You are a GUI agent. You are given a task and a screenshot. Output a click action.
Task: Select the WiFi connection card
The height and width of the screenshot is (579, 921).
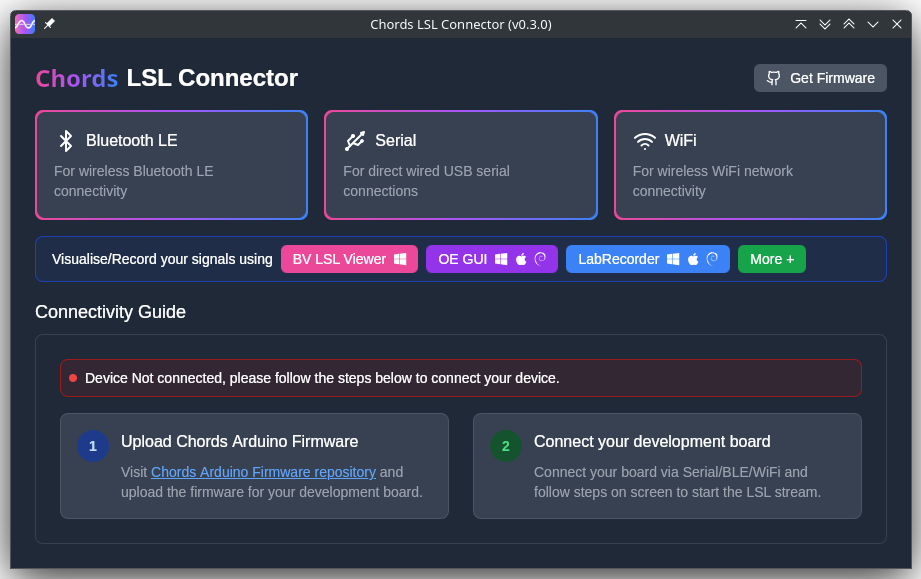(750, 165)
